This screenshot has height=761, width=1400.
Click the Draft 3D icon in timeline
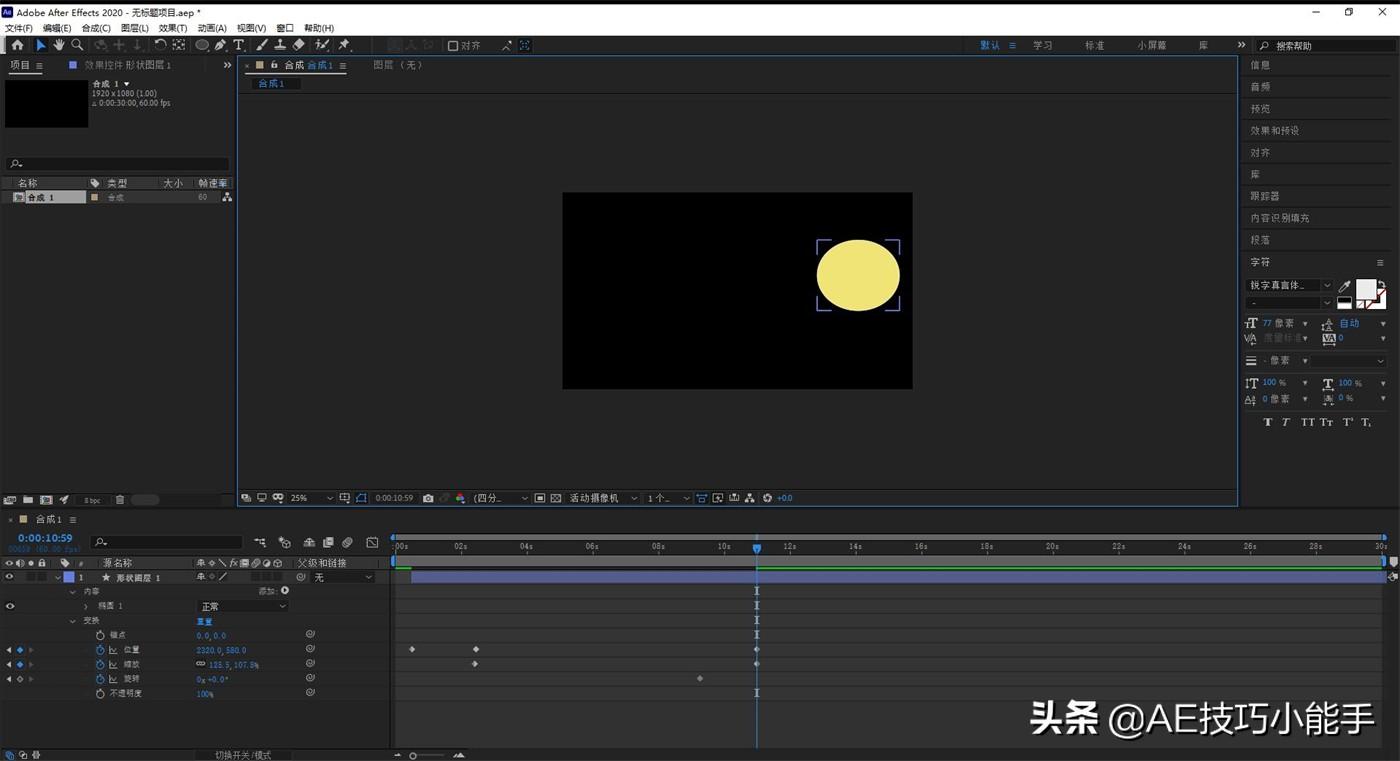click(285, 542)
